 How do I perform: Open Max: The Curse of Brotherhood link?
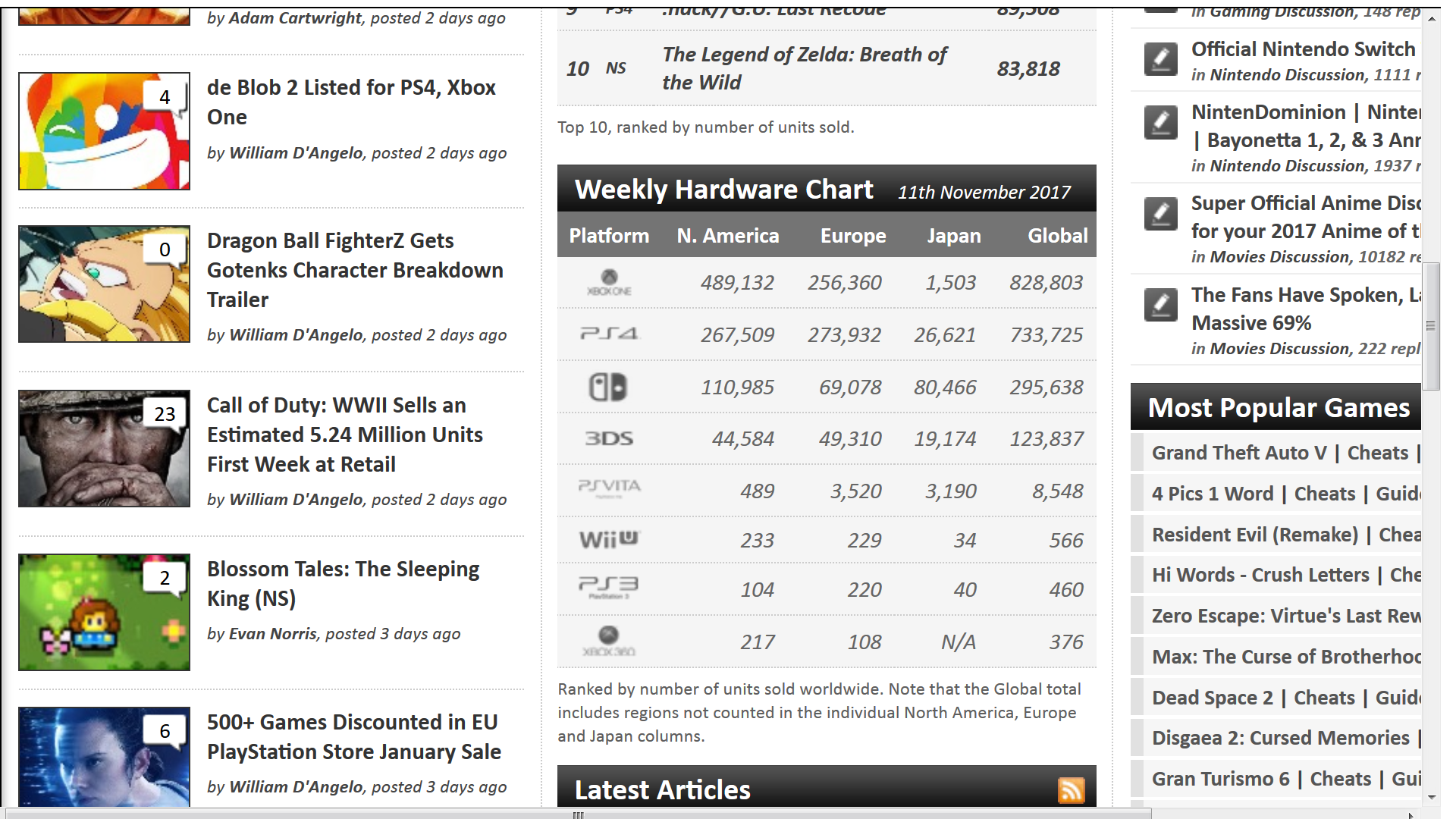tap(1286, 657)
